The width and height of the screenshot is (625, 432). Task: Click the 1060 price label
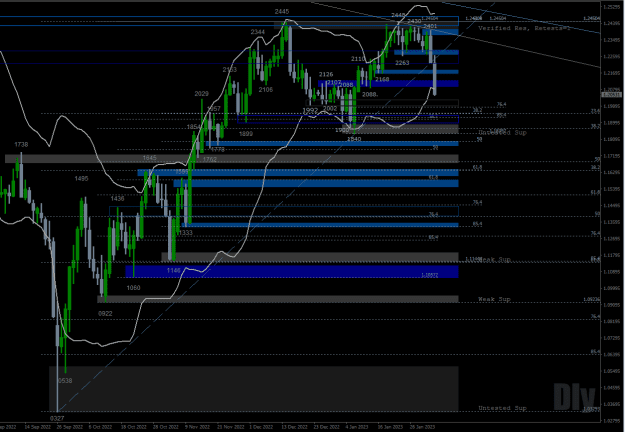point(133,287)
